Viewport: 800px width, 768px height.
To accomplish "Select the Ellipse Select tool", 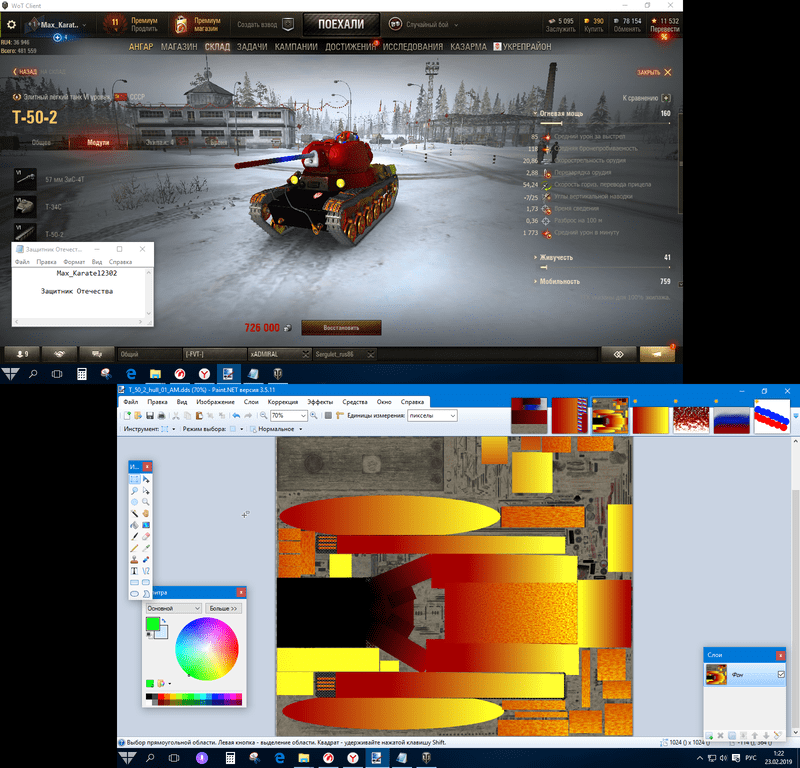I will coord(134,502).
